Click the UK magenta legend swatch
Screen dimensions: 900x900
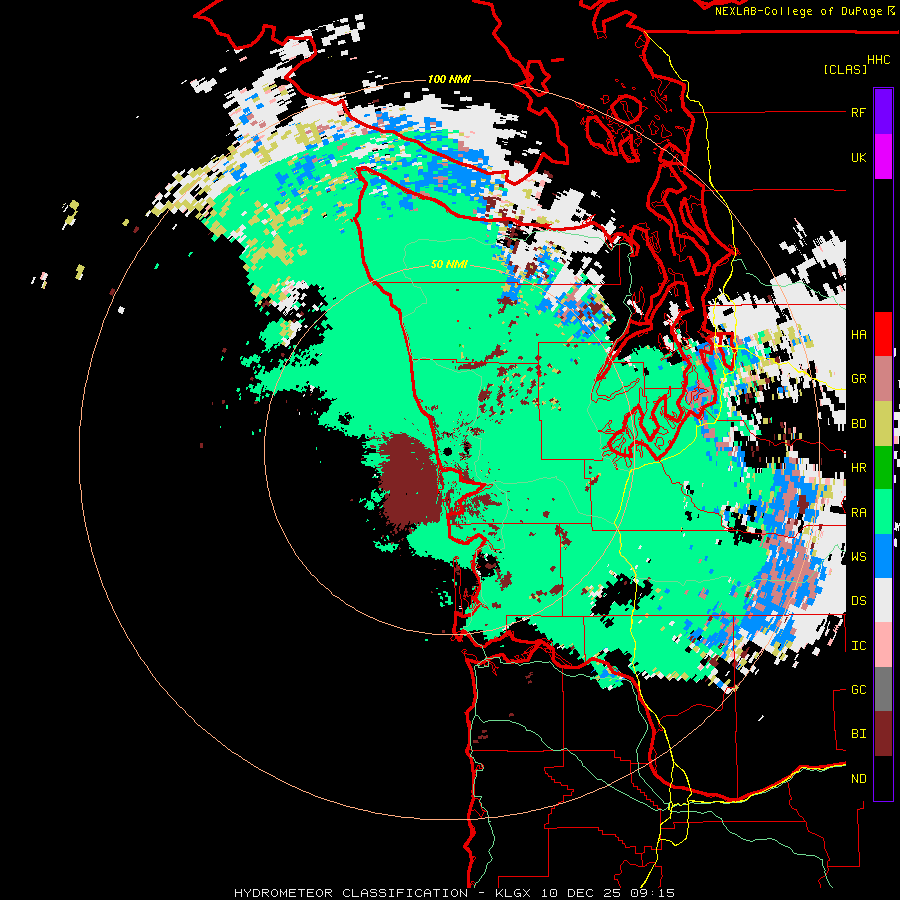pos(883,157)
